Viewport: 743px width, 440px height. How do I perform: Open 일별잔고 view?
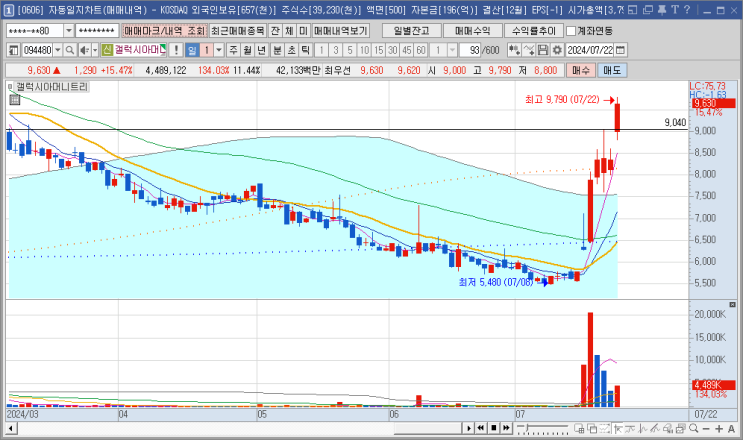(411, 31)
